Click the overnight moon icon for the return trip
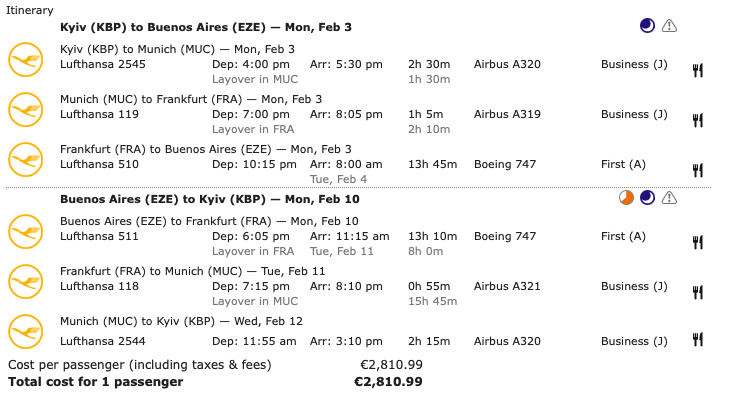The image size is (733, 405). [648, 197]
